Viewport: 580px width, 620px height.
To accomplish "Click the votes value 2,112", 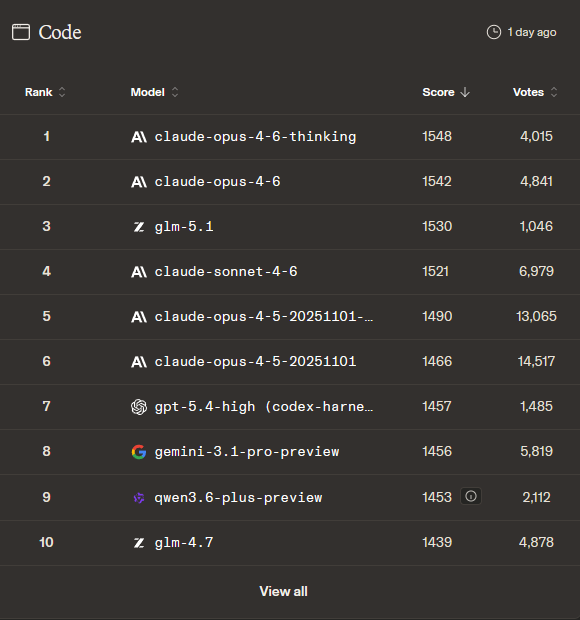I will coord(537,498).
